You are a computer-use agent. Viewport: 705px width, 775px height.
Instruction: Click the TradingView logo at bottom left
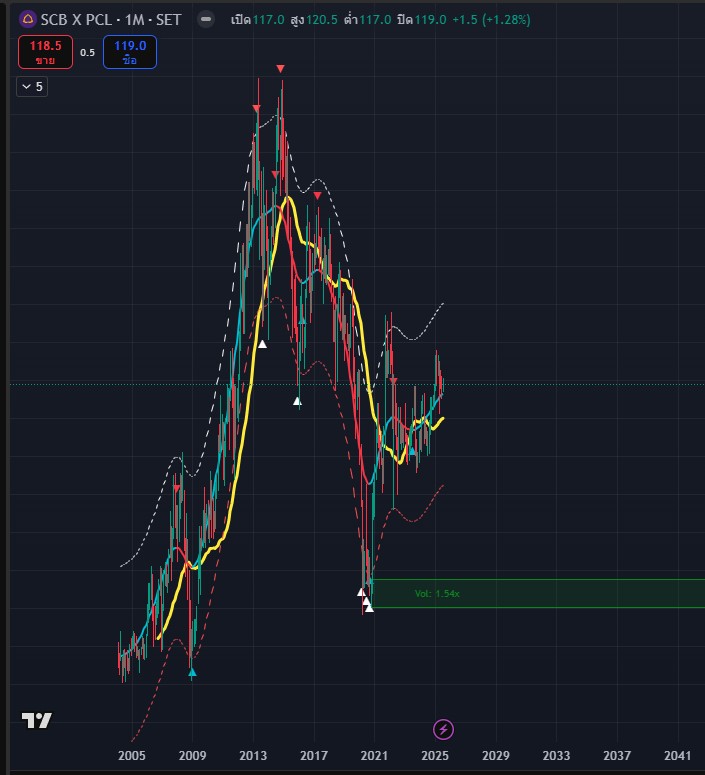tap(37, 720)
